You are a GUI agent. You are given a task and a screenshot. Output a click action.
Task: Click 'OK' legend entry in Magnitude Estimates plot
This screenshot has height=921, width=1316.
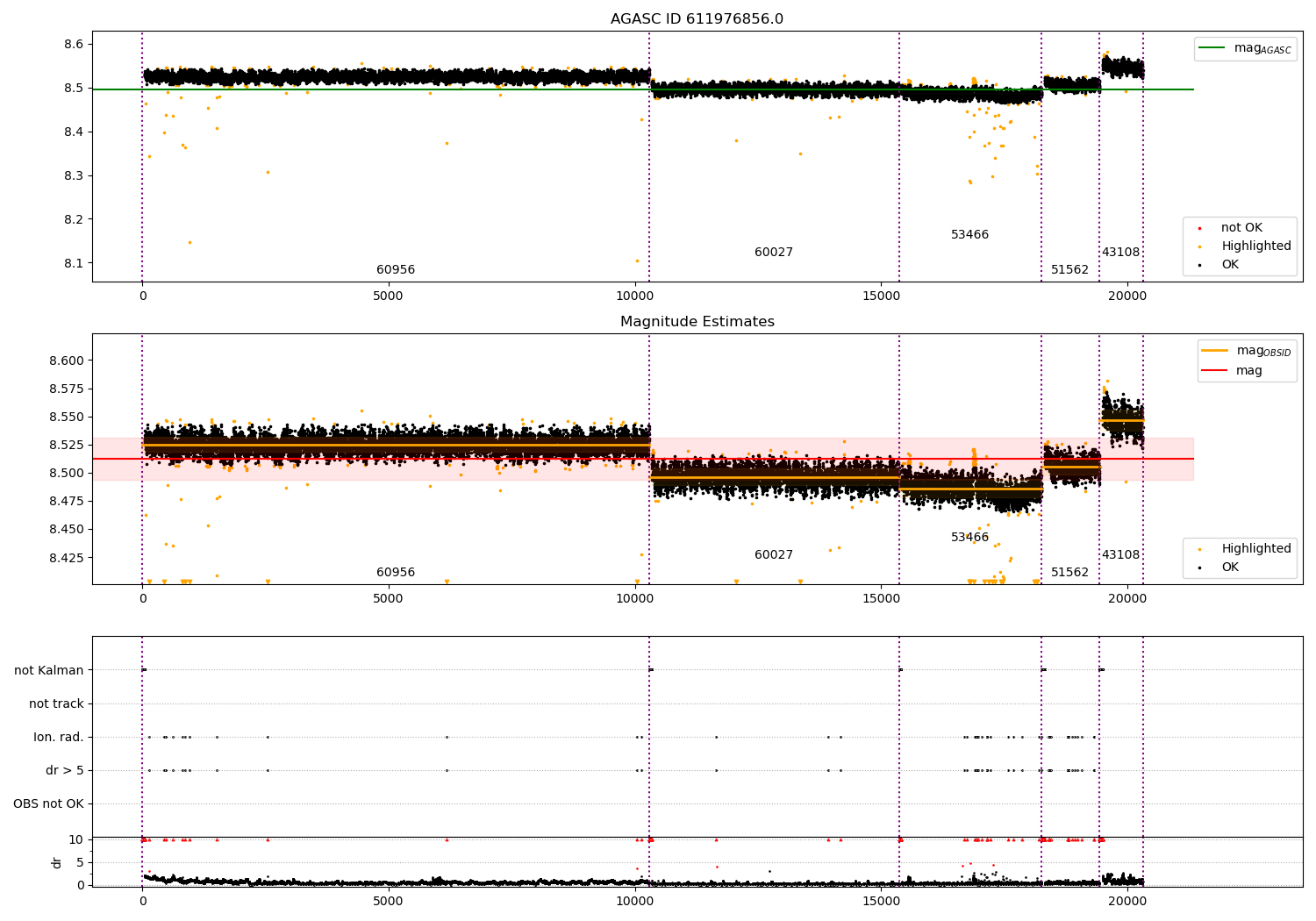click(1230, 568)
